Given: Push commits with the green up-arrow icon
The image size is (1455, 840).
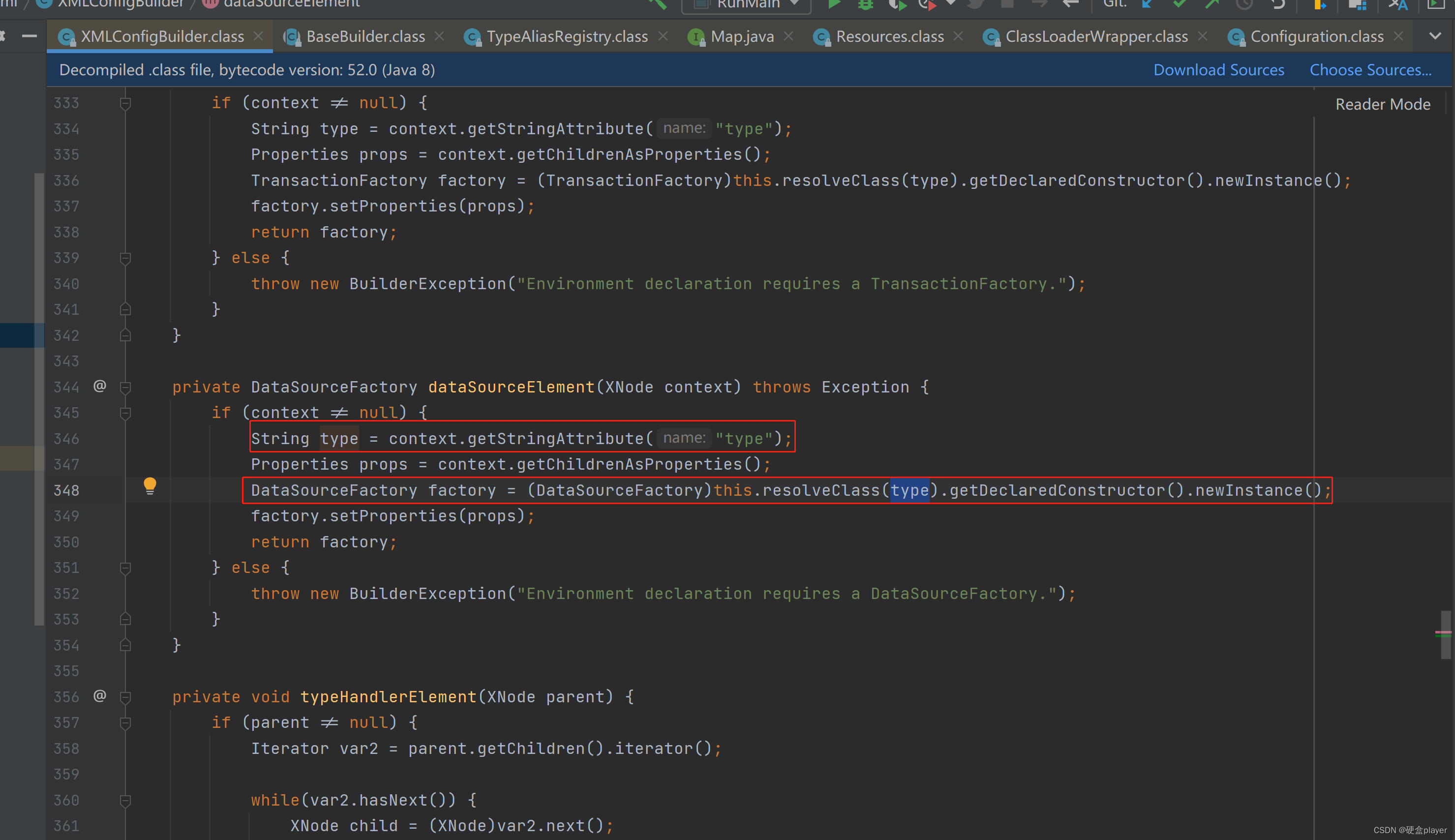Looking at the screenshot, I should (x=1212, y=4).
